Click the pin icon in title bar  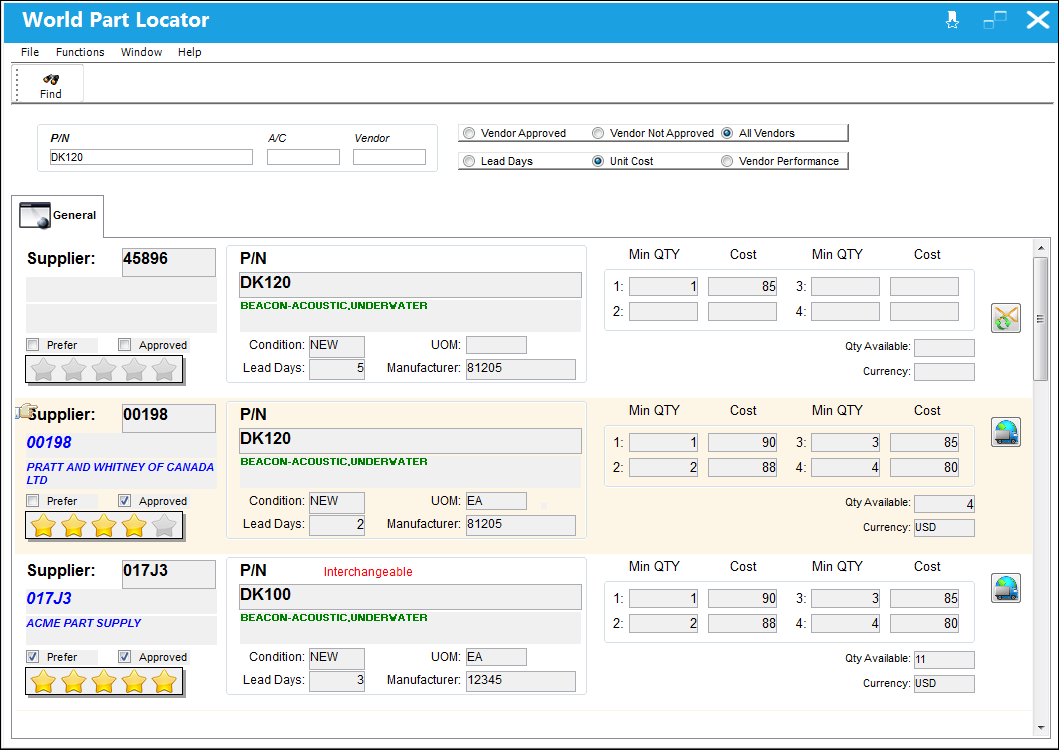(952, 20)
